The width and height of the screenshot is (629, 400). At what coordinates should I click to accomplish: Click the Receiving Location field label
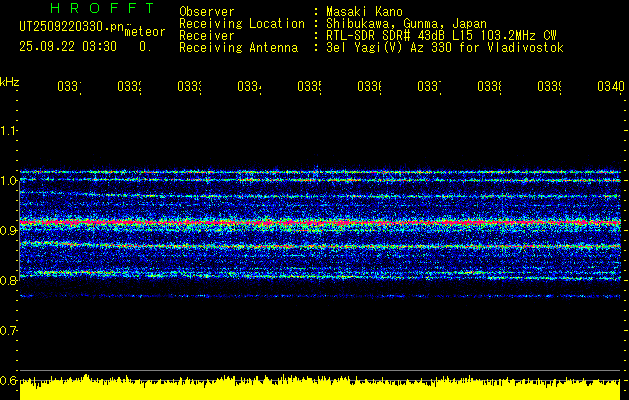pyautogui.click(x=242, y=23)
